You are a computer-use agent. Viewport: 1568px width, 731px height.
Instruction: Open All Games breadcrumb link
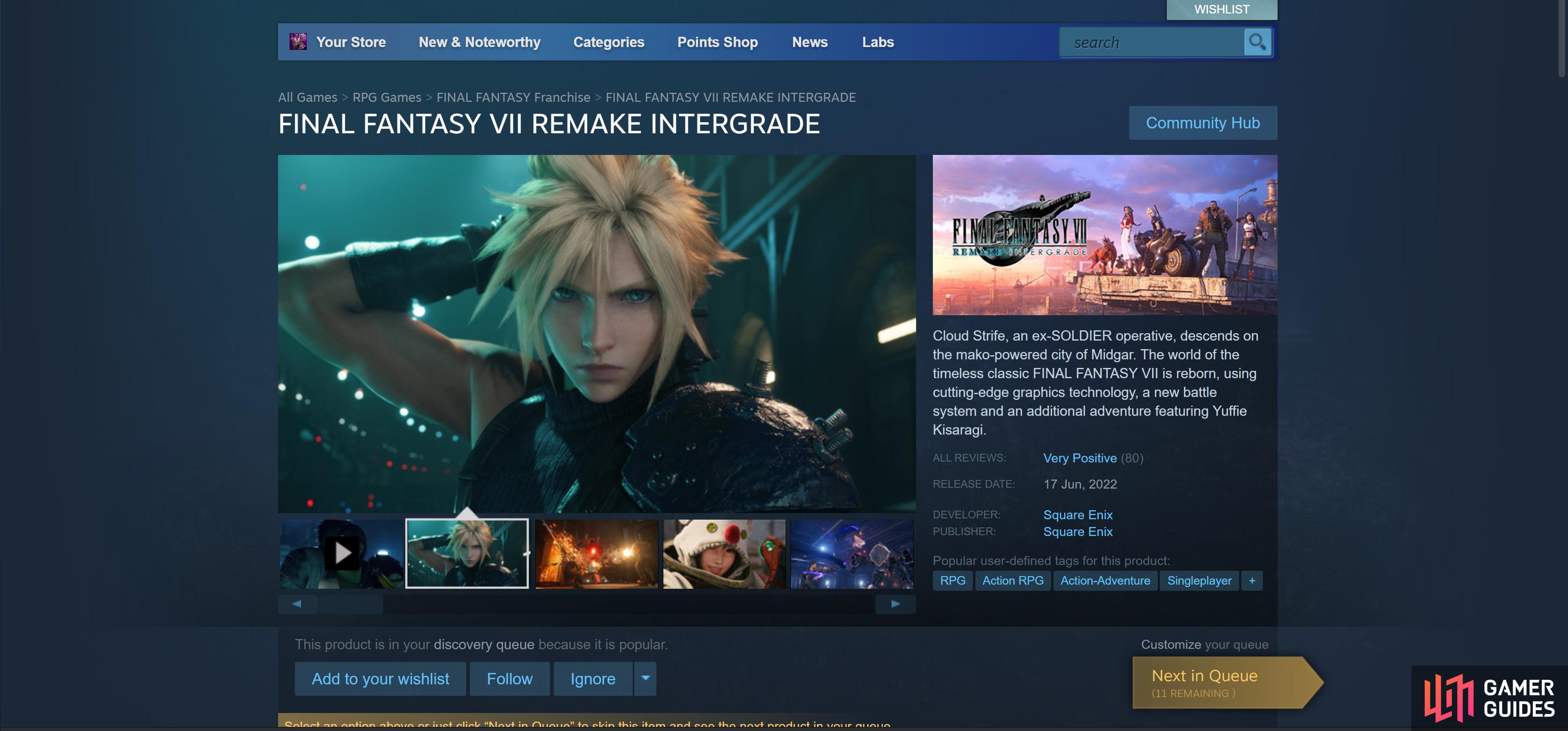click(308, 97)
